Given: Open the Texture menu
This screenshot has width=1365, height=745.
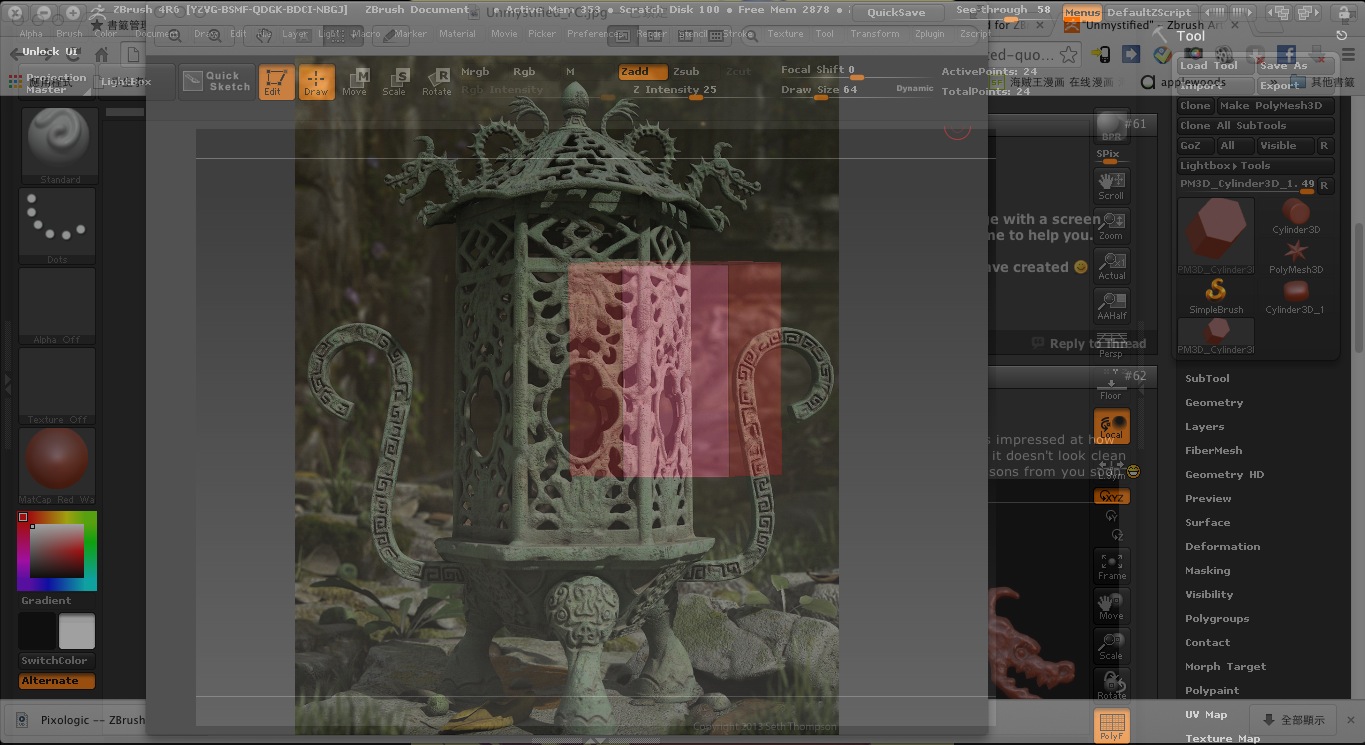Looking at the screenshot, I should [785, 34].
